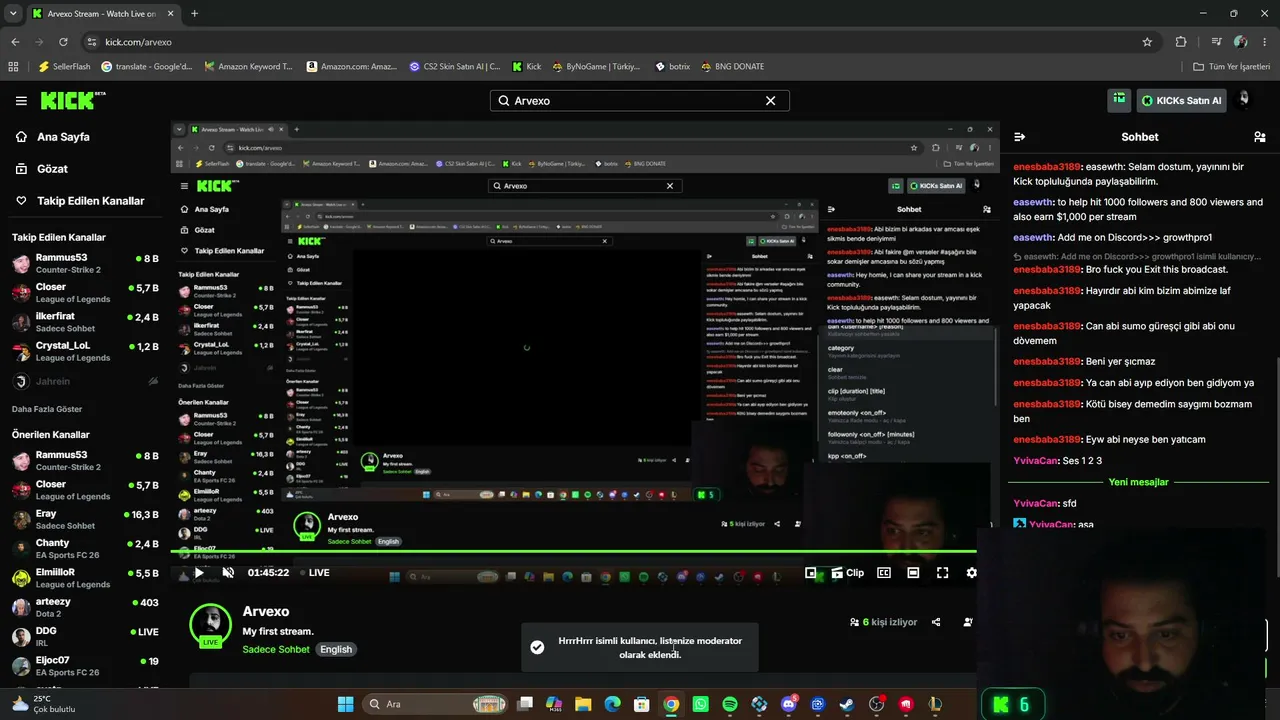Screen dimensions: 1280x720
Task: Open WhatsApp from the taskbar
Action: (x=700, y=704)
